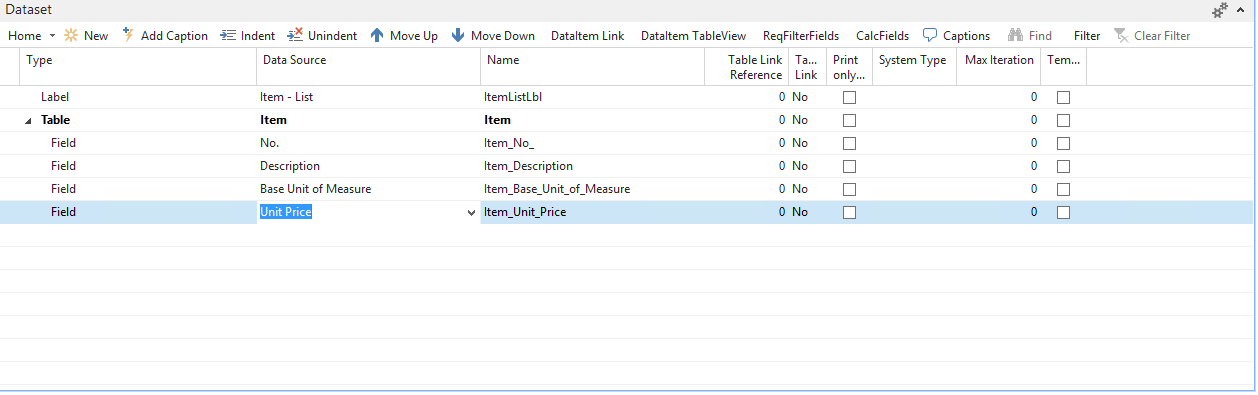Select the ItemListLbl name cell
The height and width of the screenshot is (395, 1258).
(x=591, y=97)
